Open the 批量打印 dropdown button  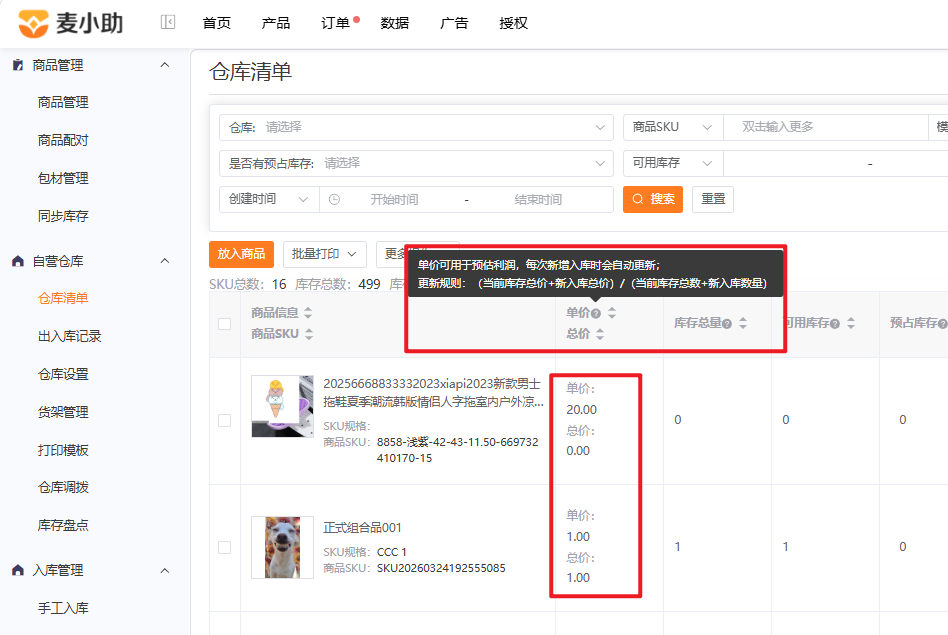[325, 254]
